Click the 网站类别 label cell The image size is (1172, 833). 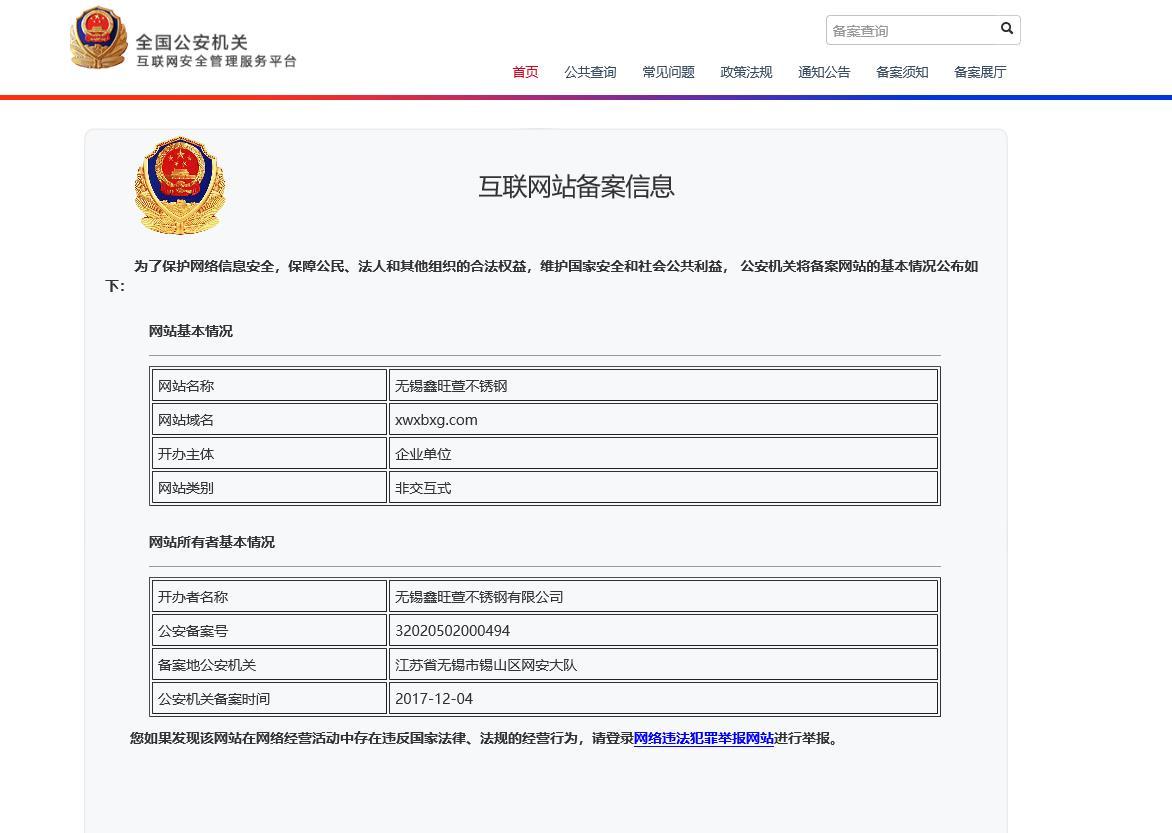[x=269, y=488]
